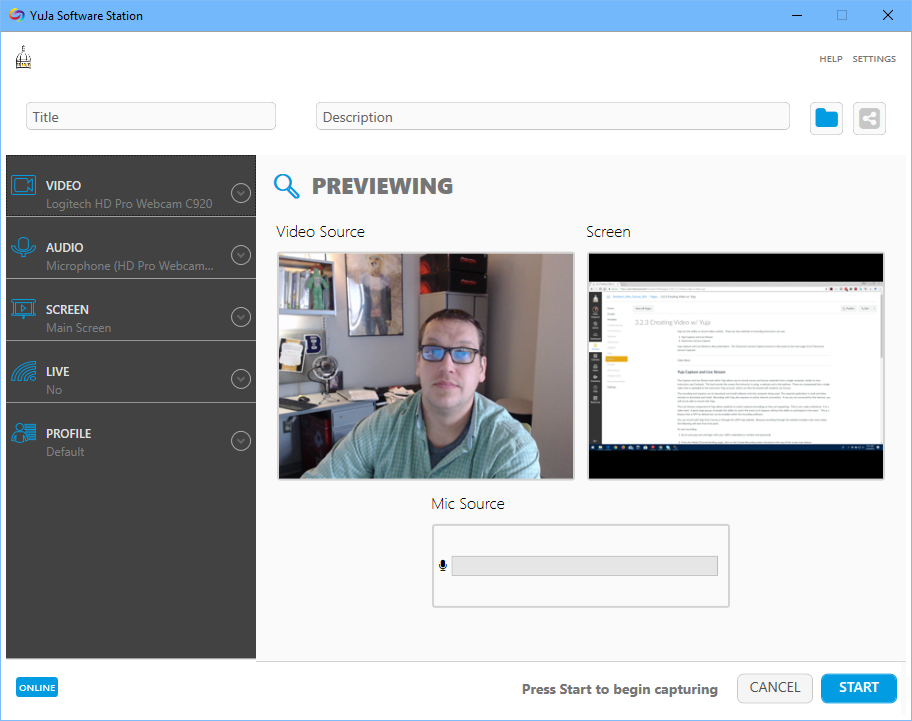
Task: Focus the Description input field
Action: (x=553, y=116)
